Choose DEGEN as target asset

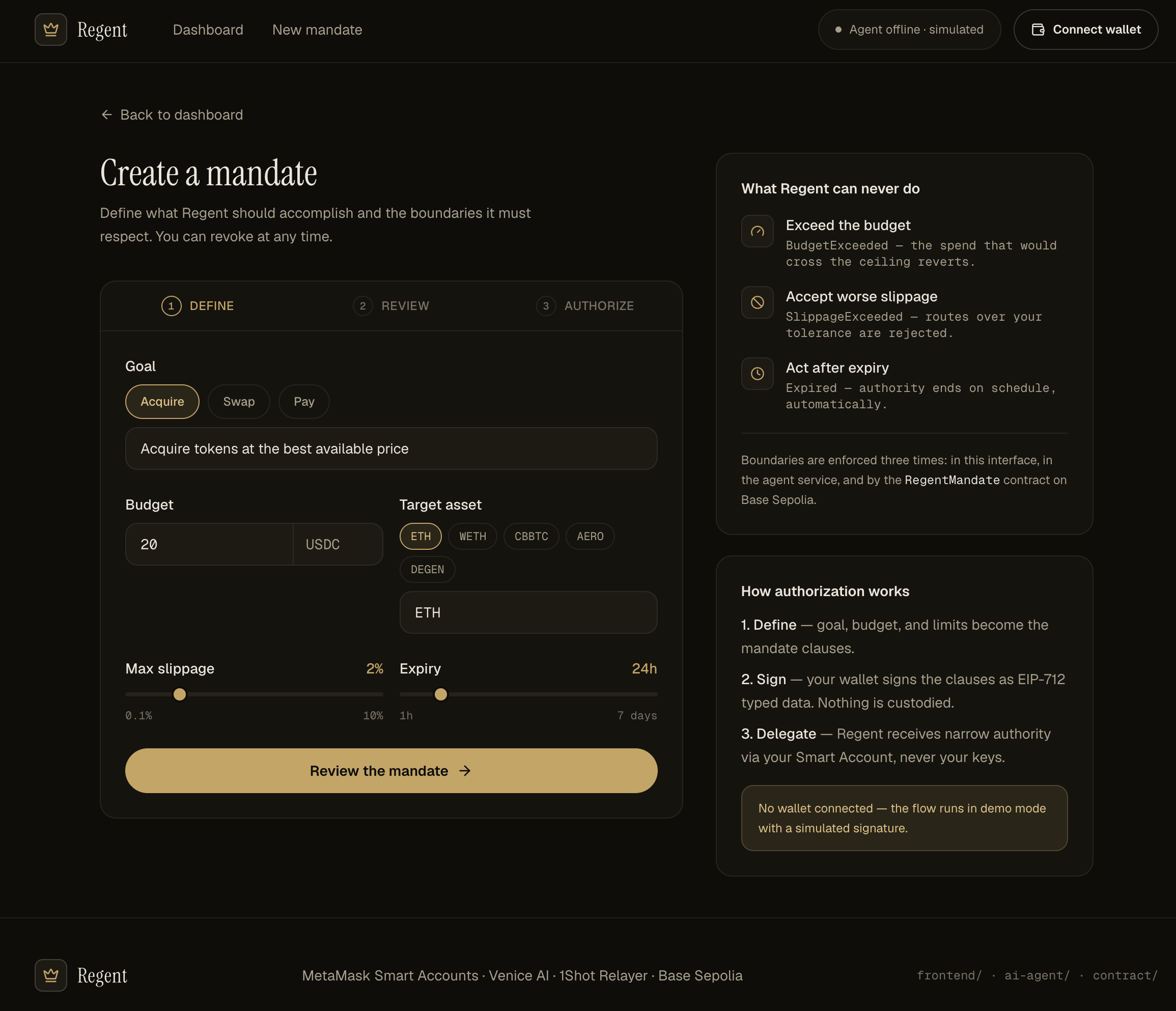pyautogui.click(x=427, y=569)
